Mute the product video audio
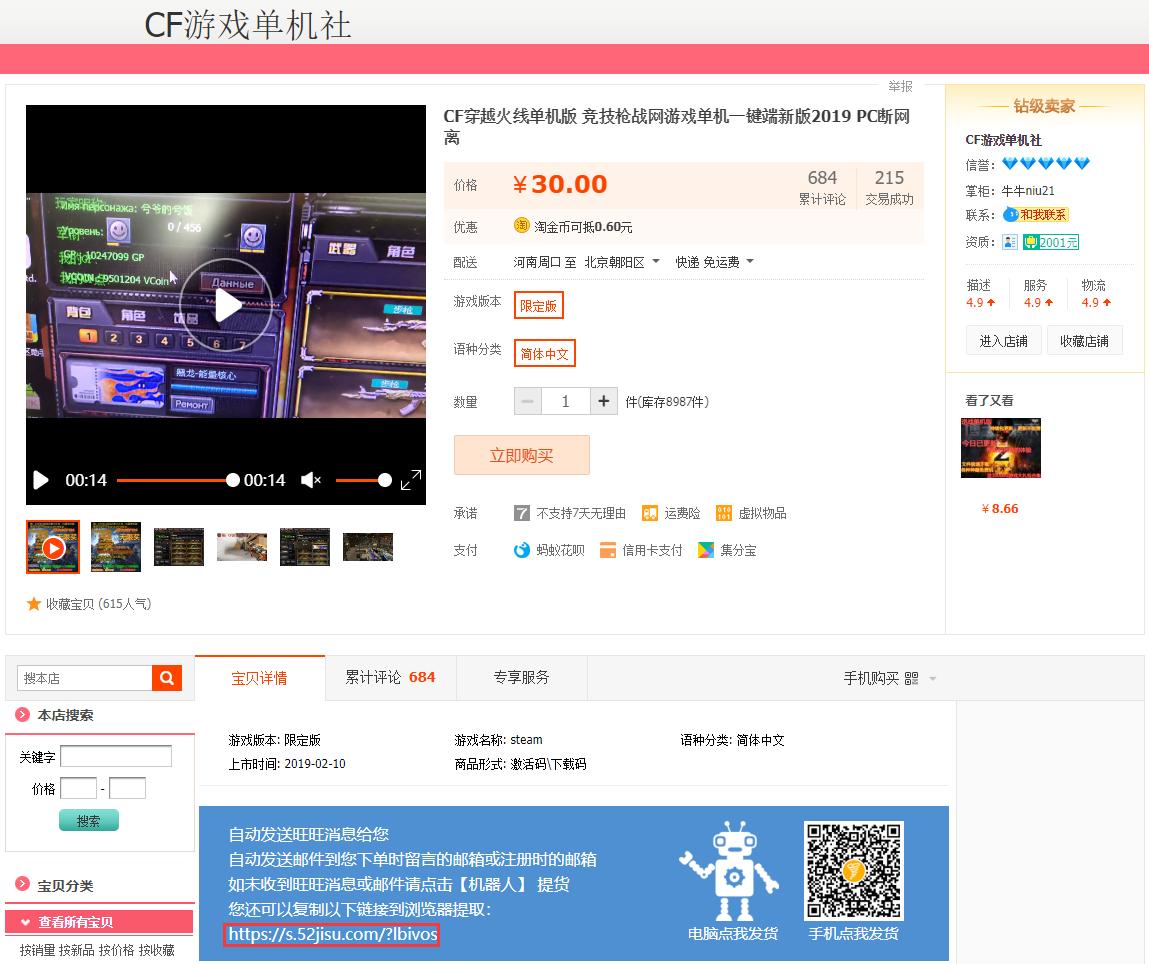The height and width of the screenshot is (964, 1149). click(310, 480)
